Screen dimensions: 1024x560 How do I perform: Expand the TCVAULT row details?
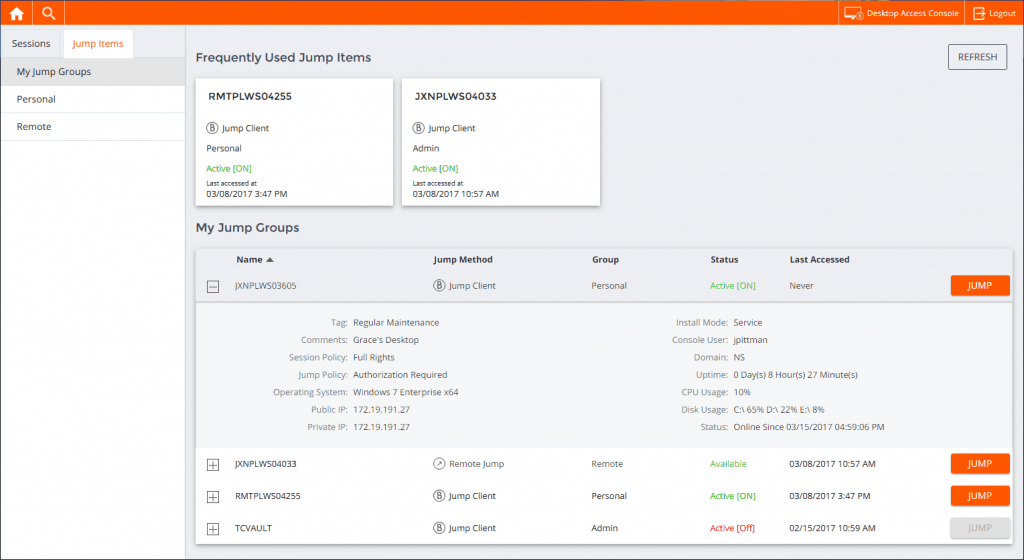click(213, 529)
